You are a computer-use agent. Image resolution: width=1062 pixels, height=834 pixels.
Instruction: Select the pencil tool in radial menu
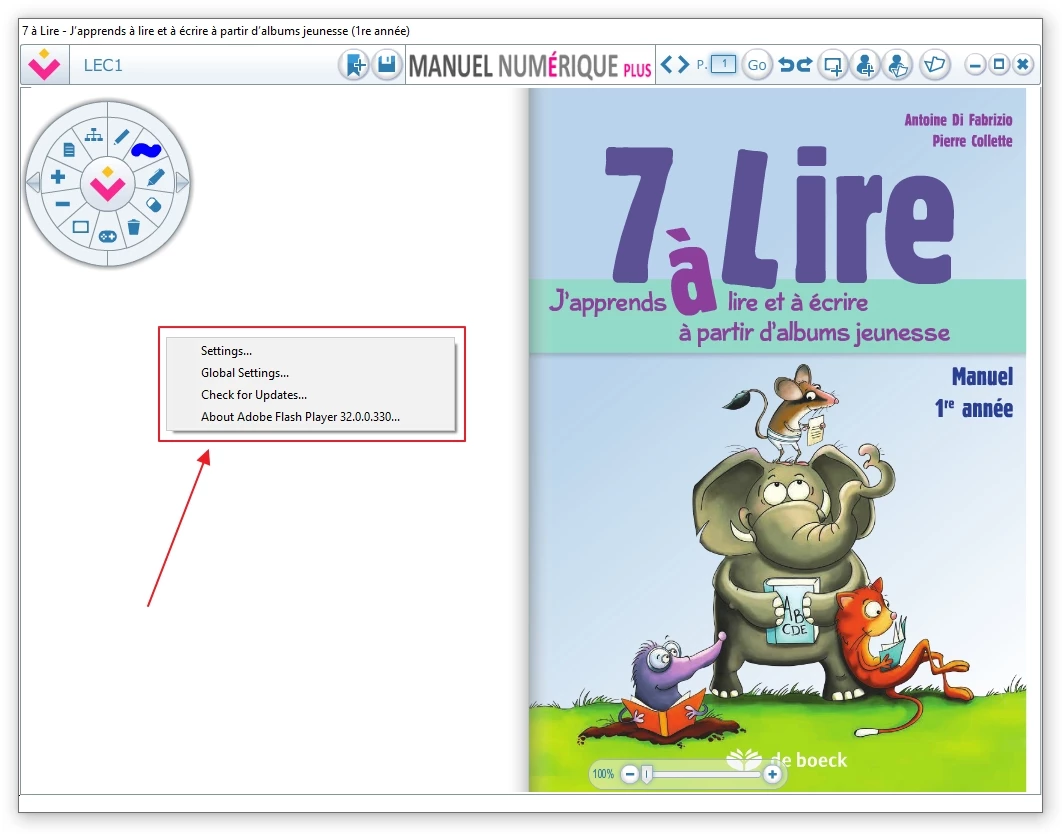click(121, 137)
